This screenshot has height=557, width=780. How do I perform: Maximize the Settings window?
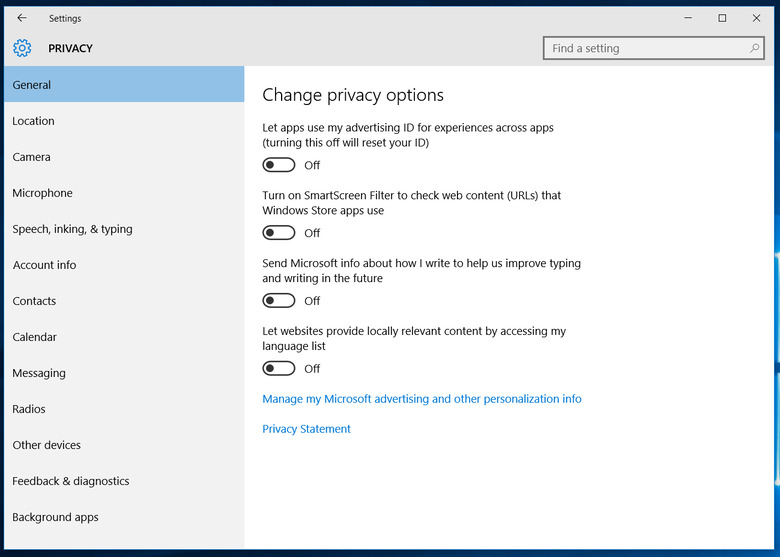(x=722, y=18)
